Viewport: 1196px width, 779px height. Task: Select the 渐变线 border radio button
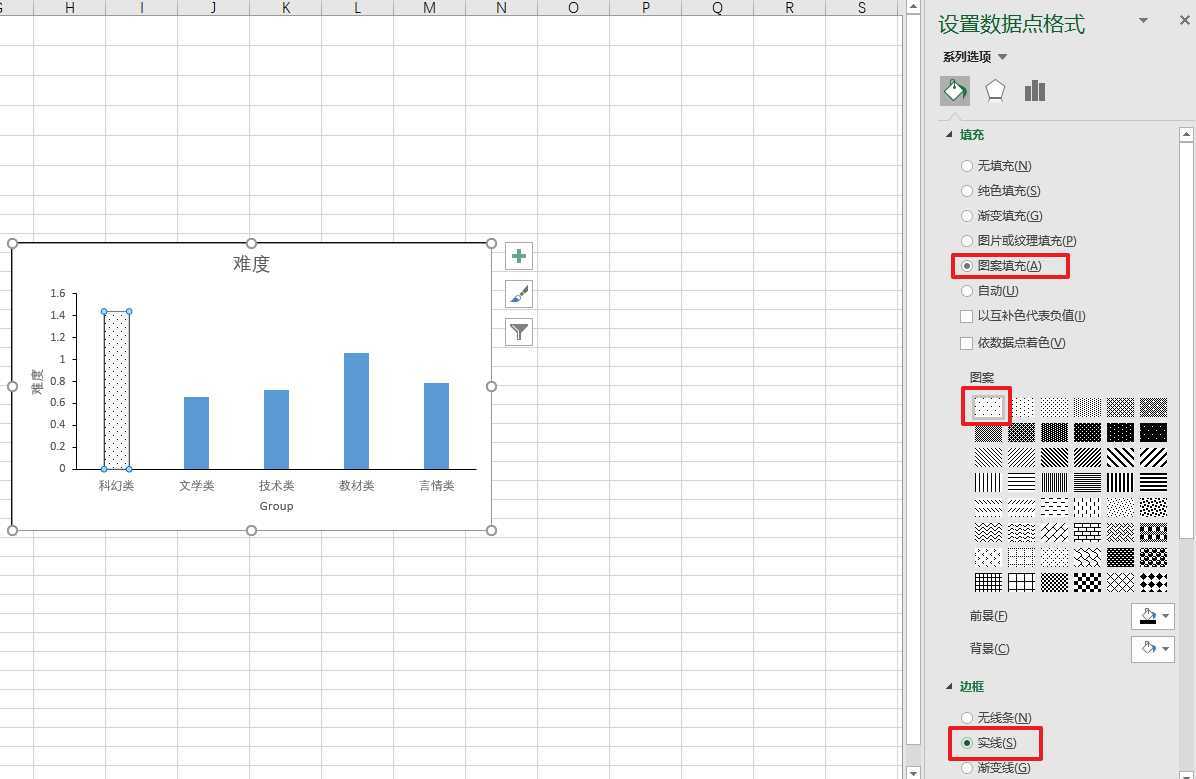point(967,768)
